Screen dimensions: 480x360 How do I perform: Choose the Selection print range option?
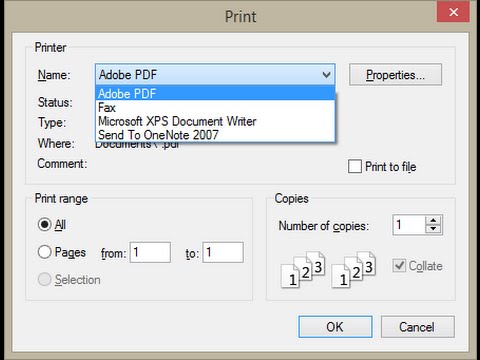pyautogui.click(x=44, y=279)
